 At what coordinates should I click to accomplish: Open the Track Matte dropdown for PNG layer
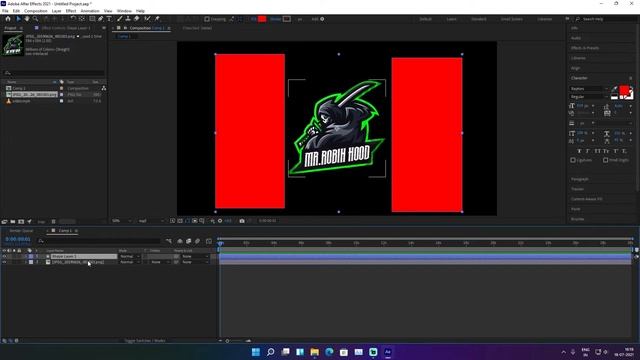tap(160, 262)
